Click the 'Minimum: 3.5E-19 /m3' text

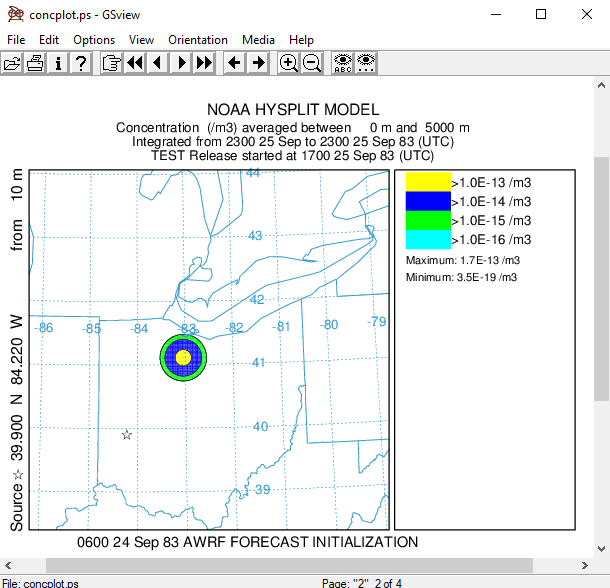(461, 277)
